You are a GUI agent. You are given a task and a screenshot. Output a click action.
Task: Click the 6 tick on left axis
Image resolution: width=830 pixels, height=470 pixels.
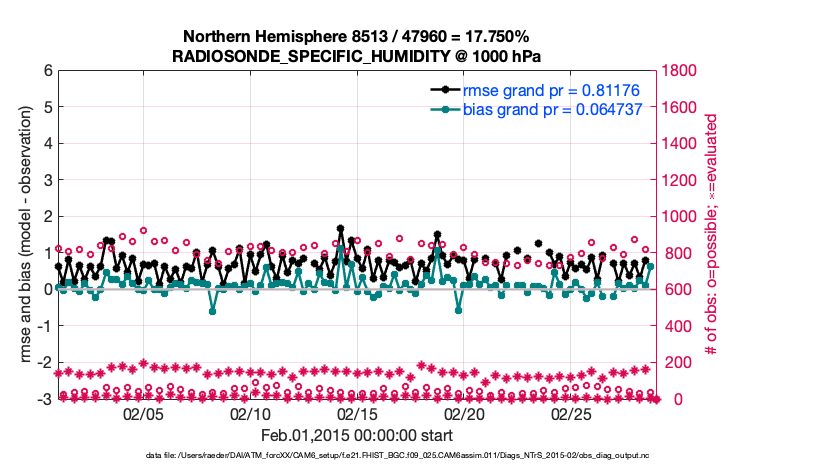click(48, 71)
